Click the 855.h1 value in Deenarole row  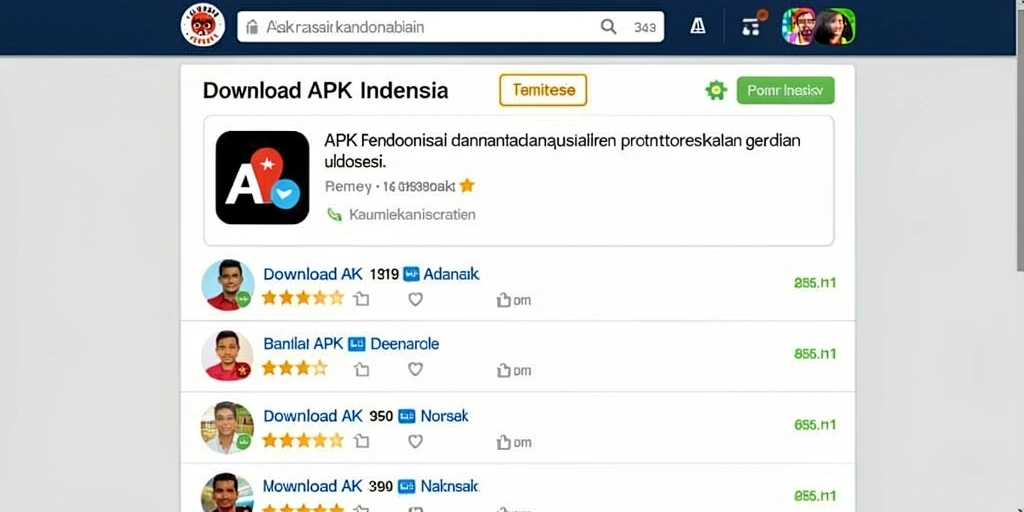click(814, 354)
